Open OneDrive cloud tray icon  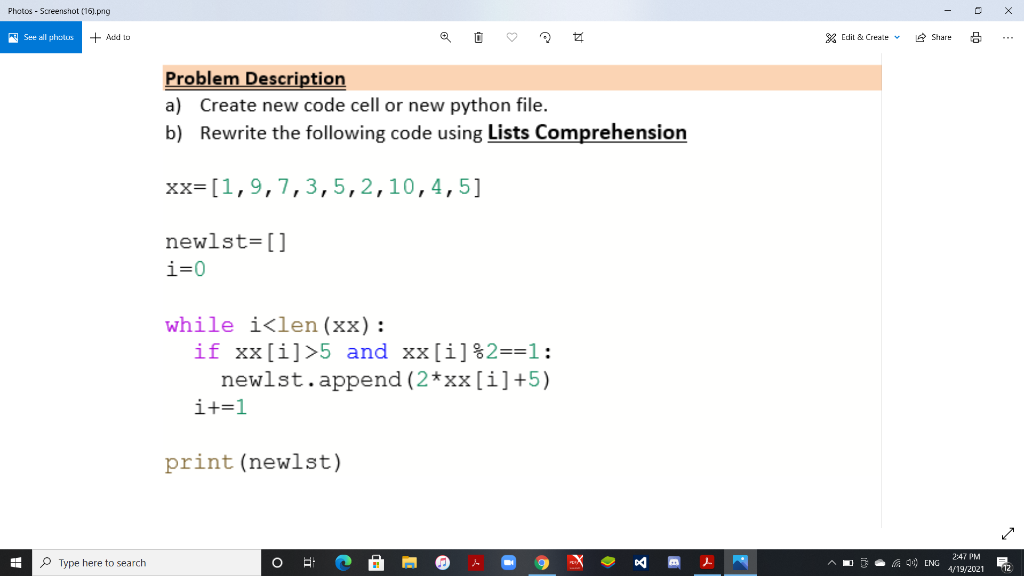tap(880, 563)
